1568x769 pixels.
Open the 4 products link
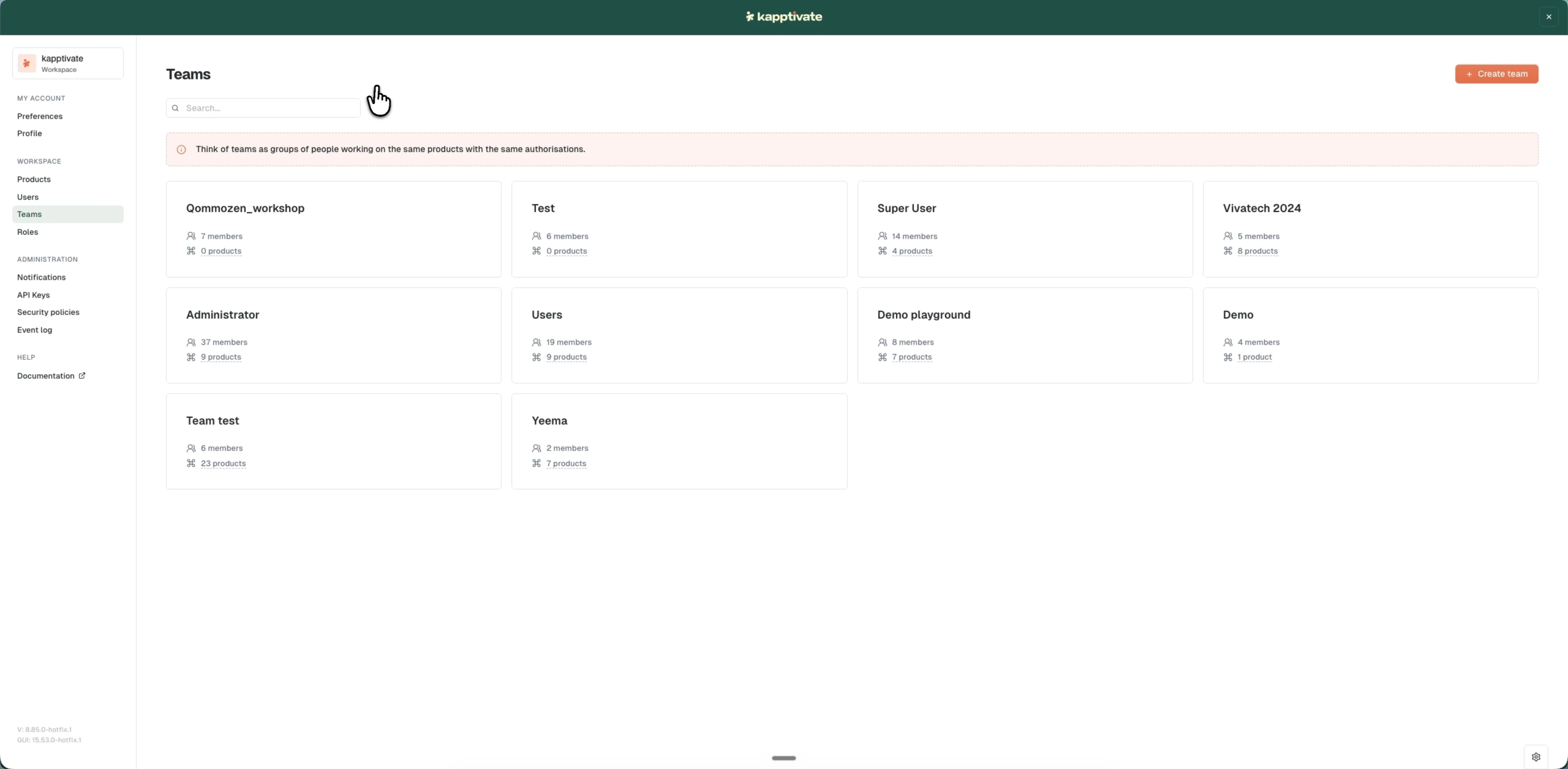(x=912, y=251)
